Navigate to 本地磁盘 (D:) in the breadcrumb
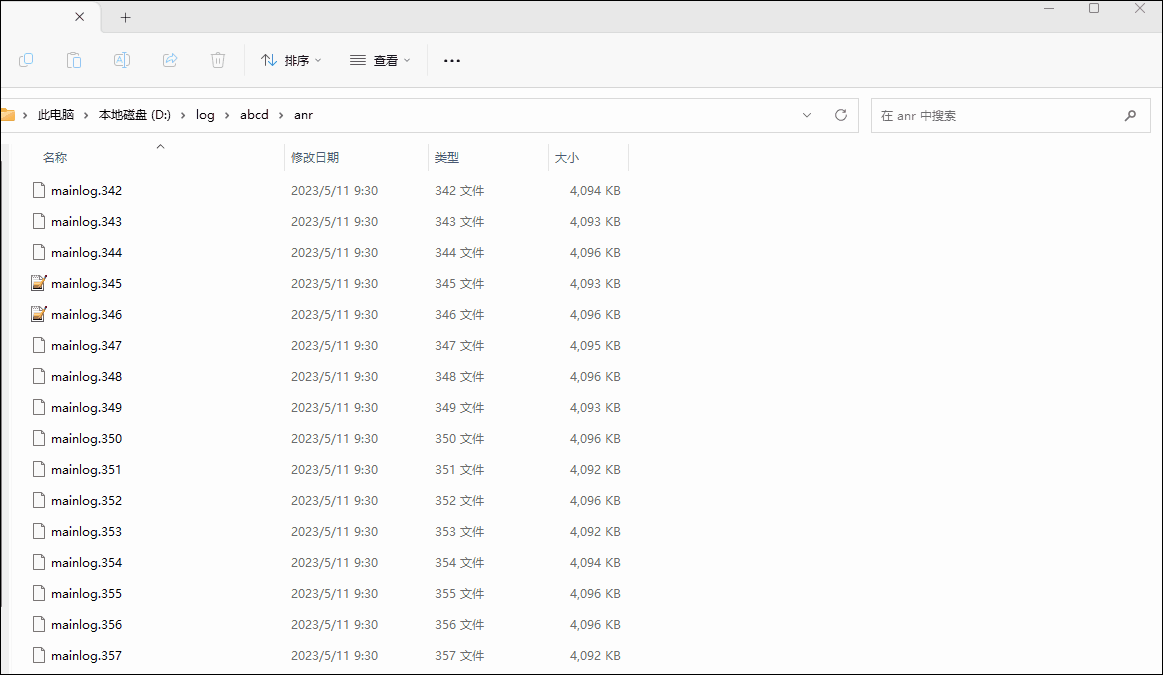 135,115
